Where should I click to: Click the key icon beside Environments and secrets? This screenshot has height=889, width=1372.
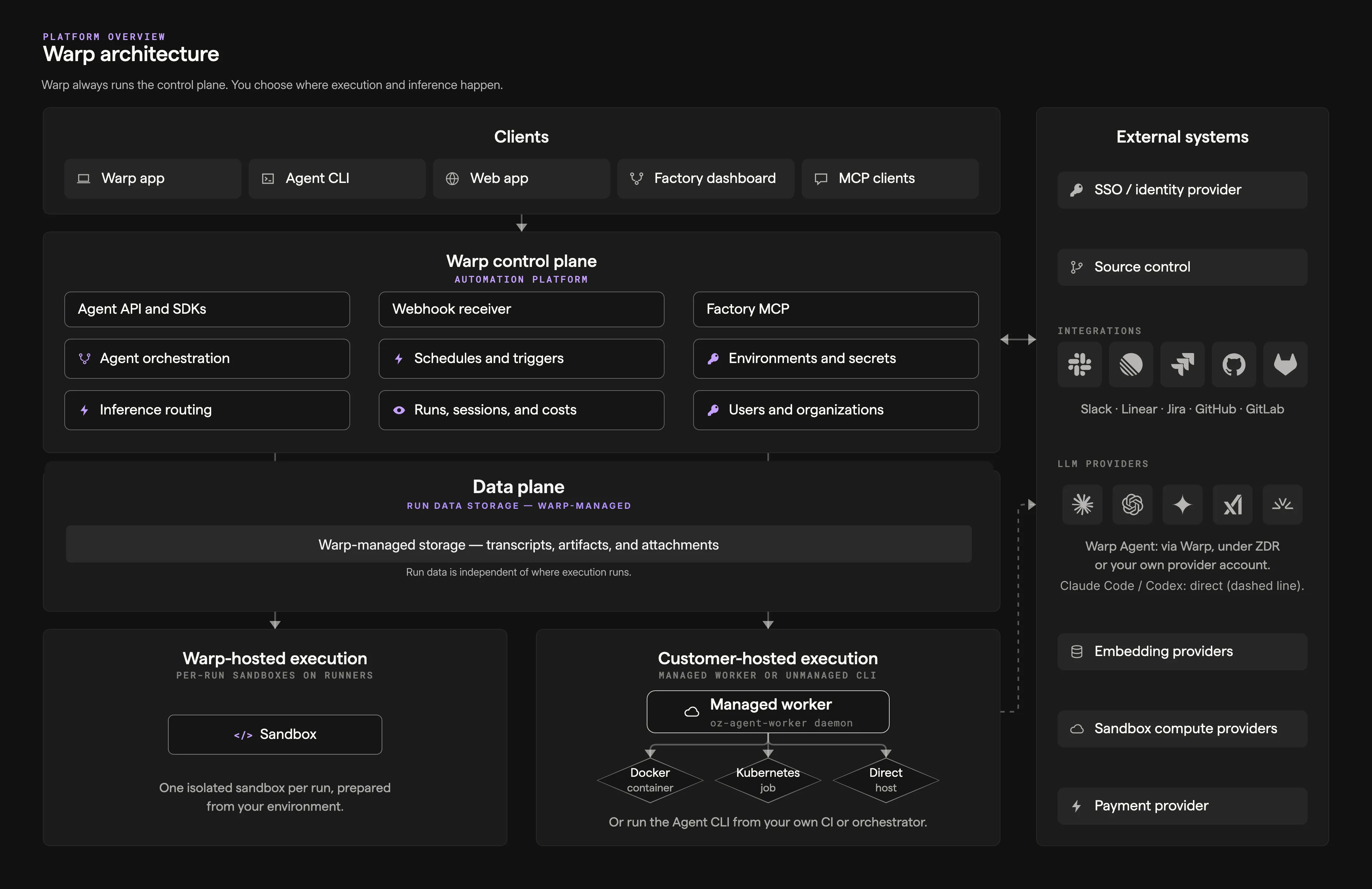click(713, 359)
